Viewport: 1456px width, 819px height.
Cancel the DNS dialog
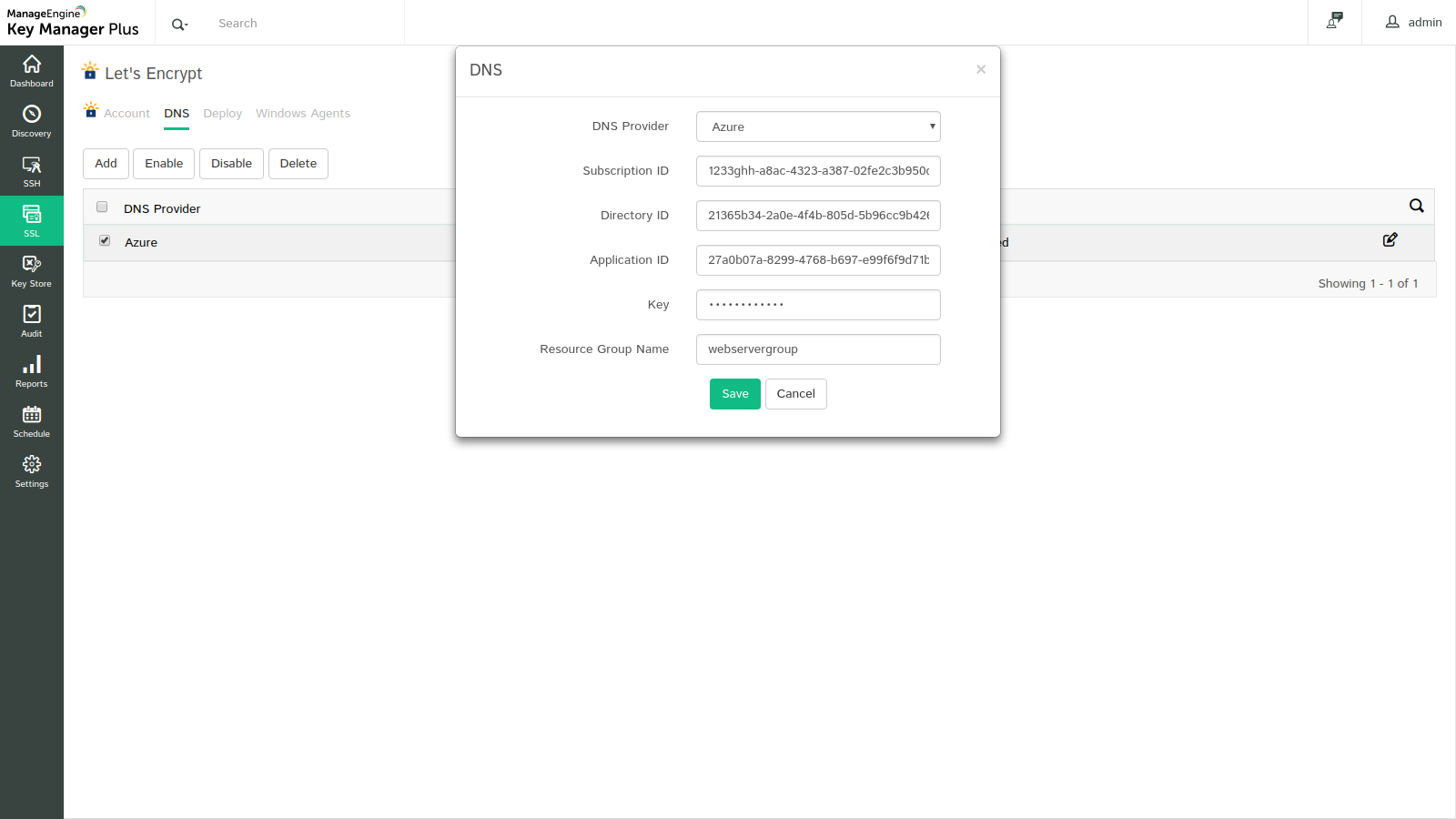coord(796,394)
